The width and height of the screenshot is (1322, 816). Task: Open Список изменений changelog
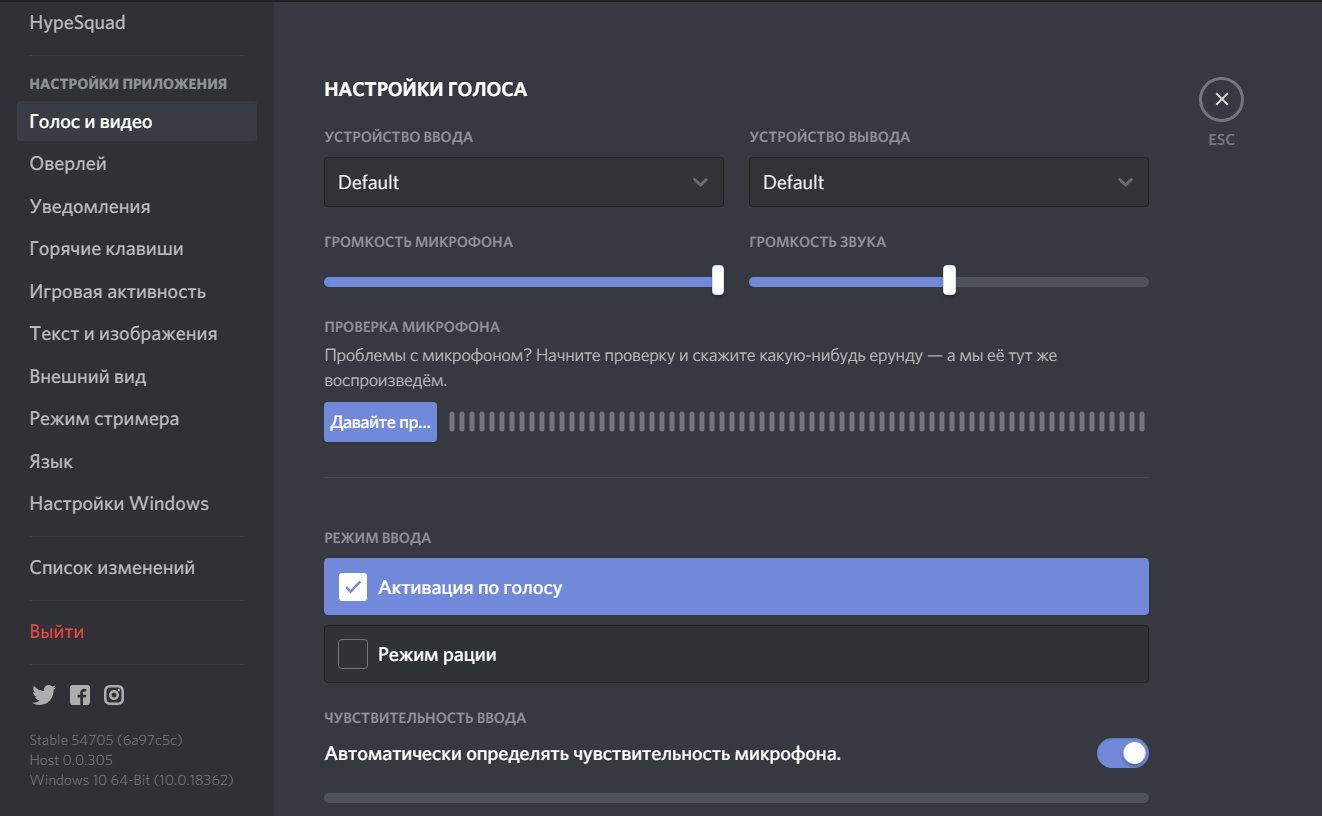coord(112,568)
